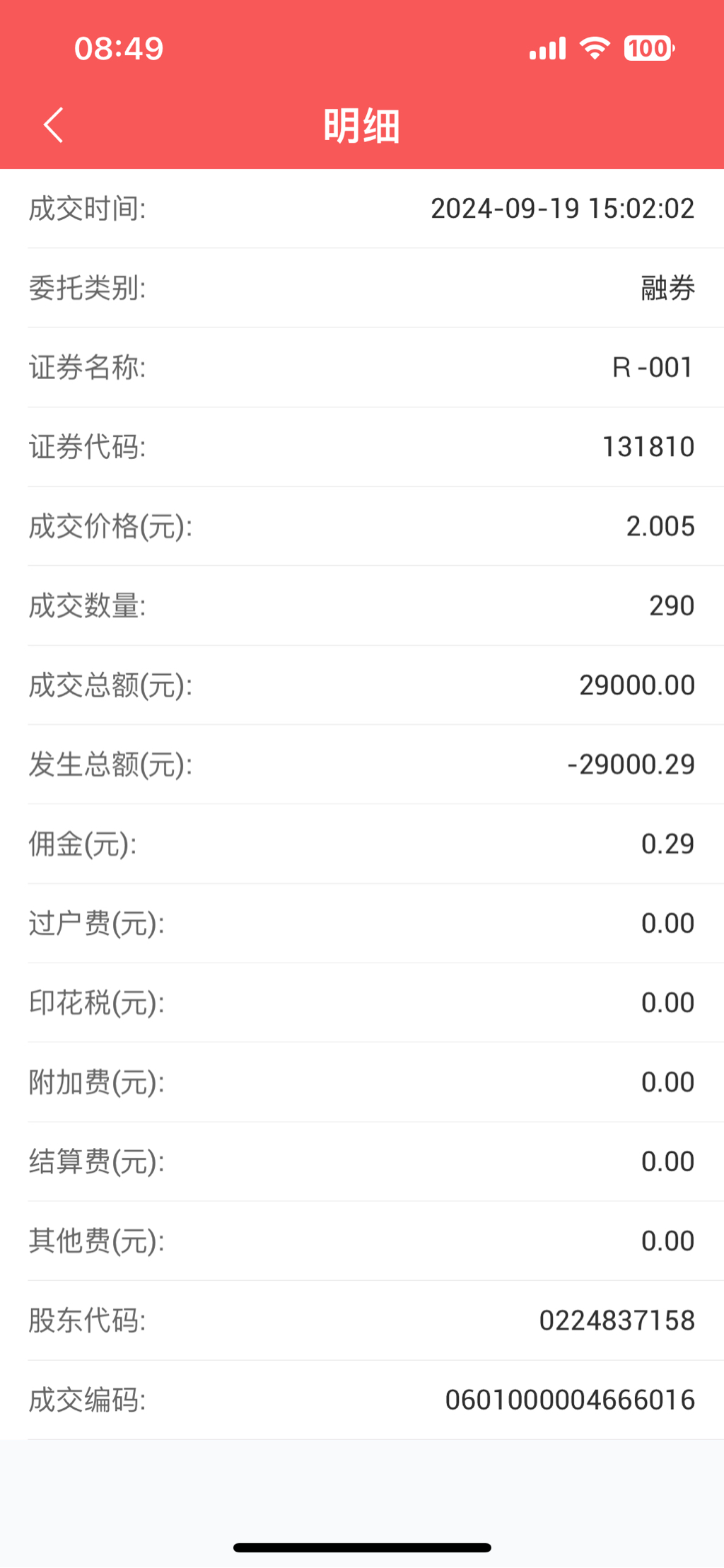Select the 过户费 row
The image size is (724, 1568).
tap(362, 923)
